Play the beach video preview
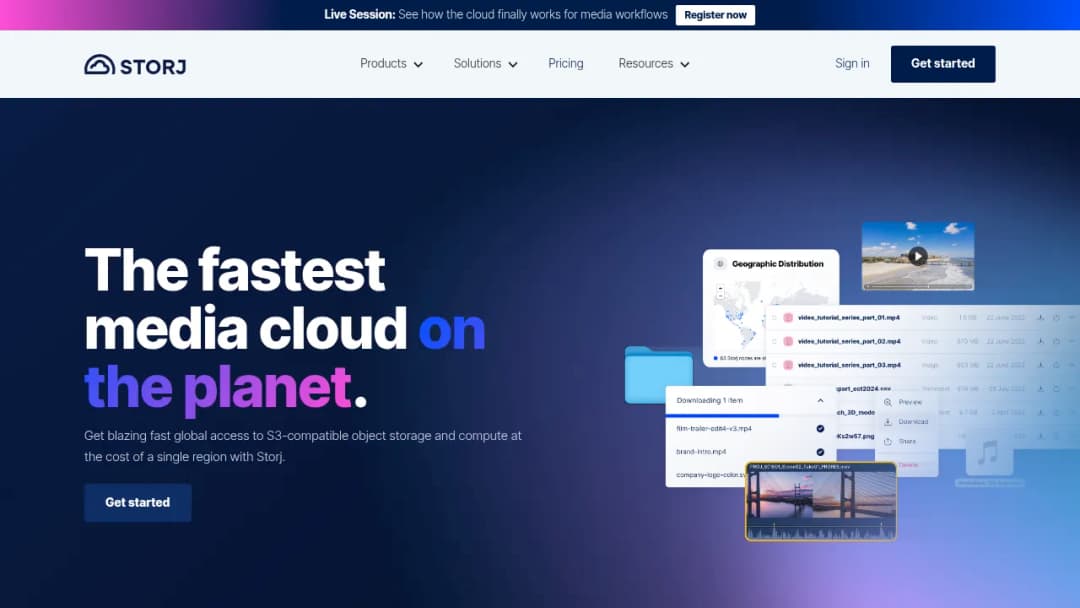The height and width of the screenshot is (608, 1080). click(917, 255)
